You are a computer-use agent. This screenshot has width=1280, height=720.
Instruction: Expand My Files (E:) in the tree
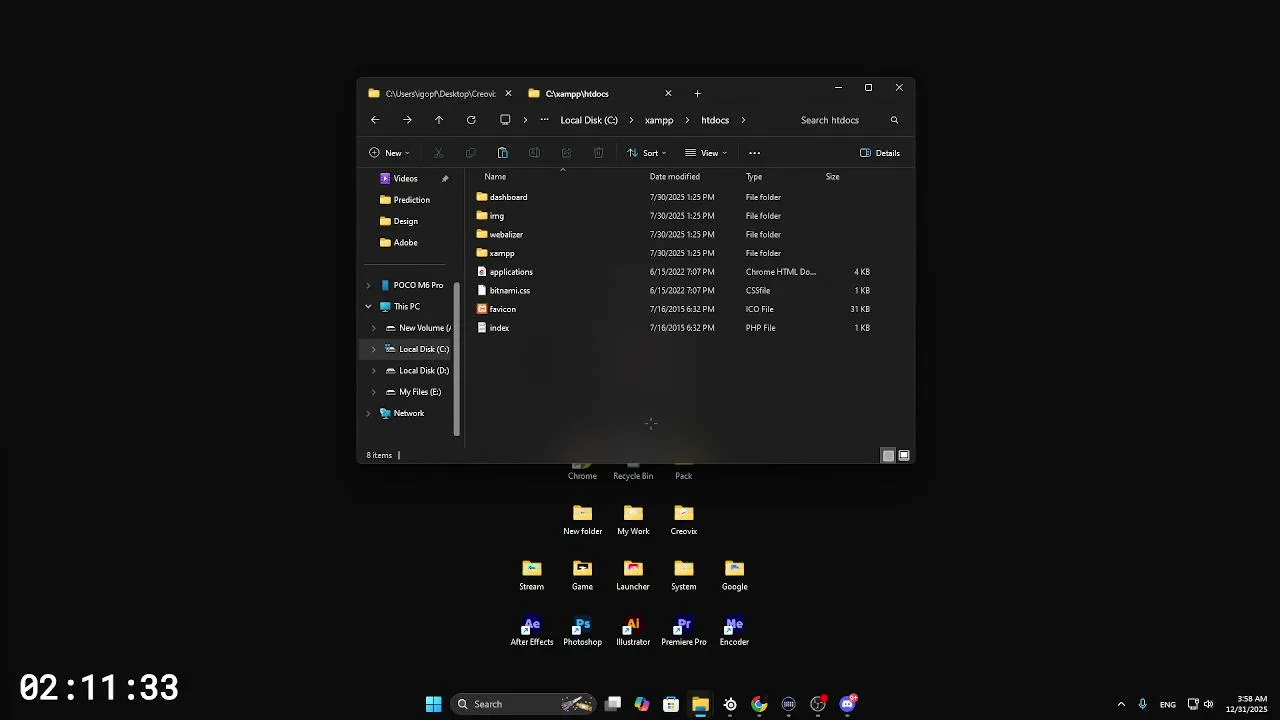coord(374,392)
